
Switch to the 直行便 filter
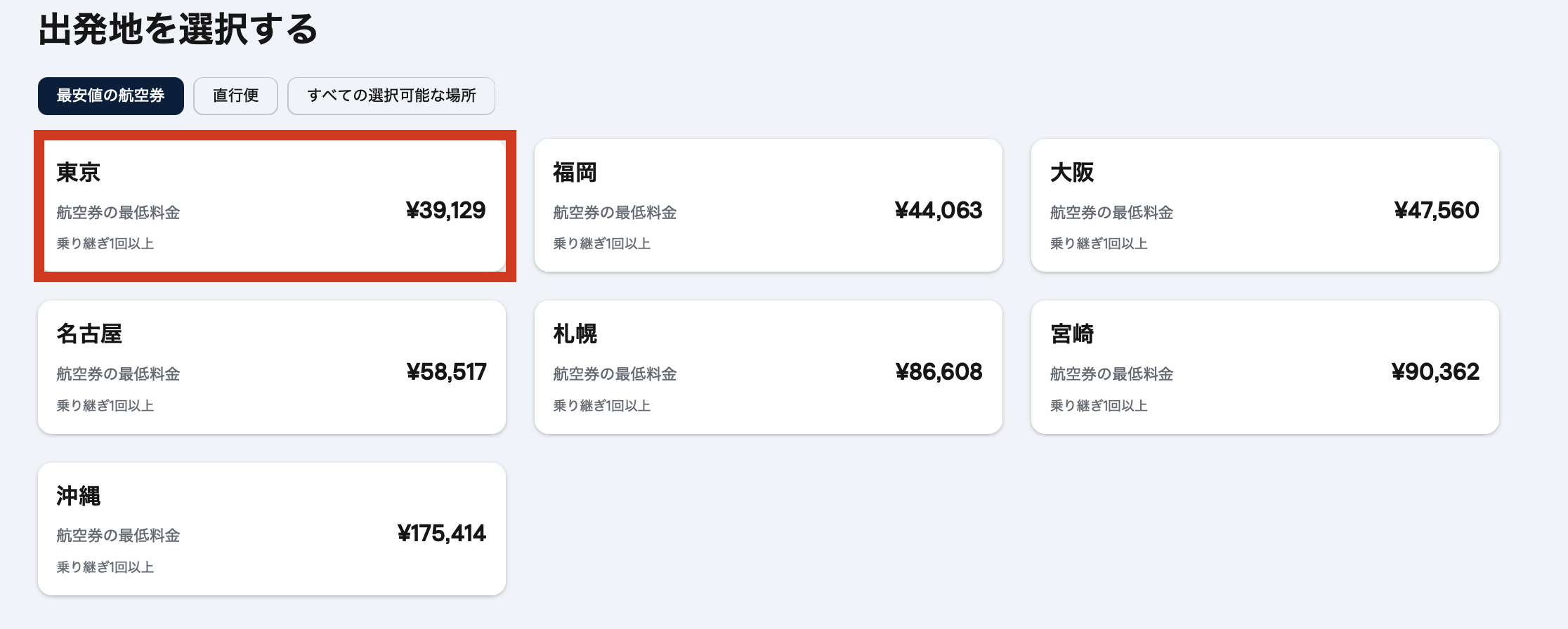point(235,95)
